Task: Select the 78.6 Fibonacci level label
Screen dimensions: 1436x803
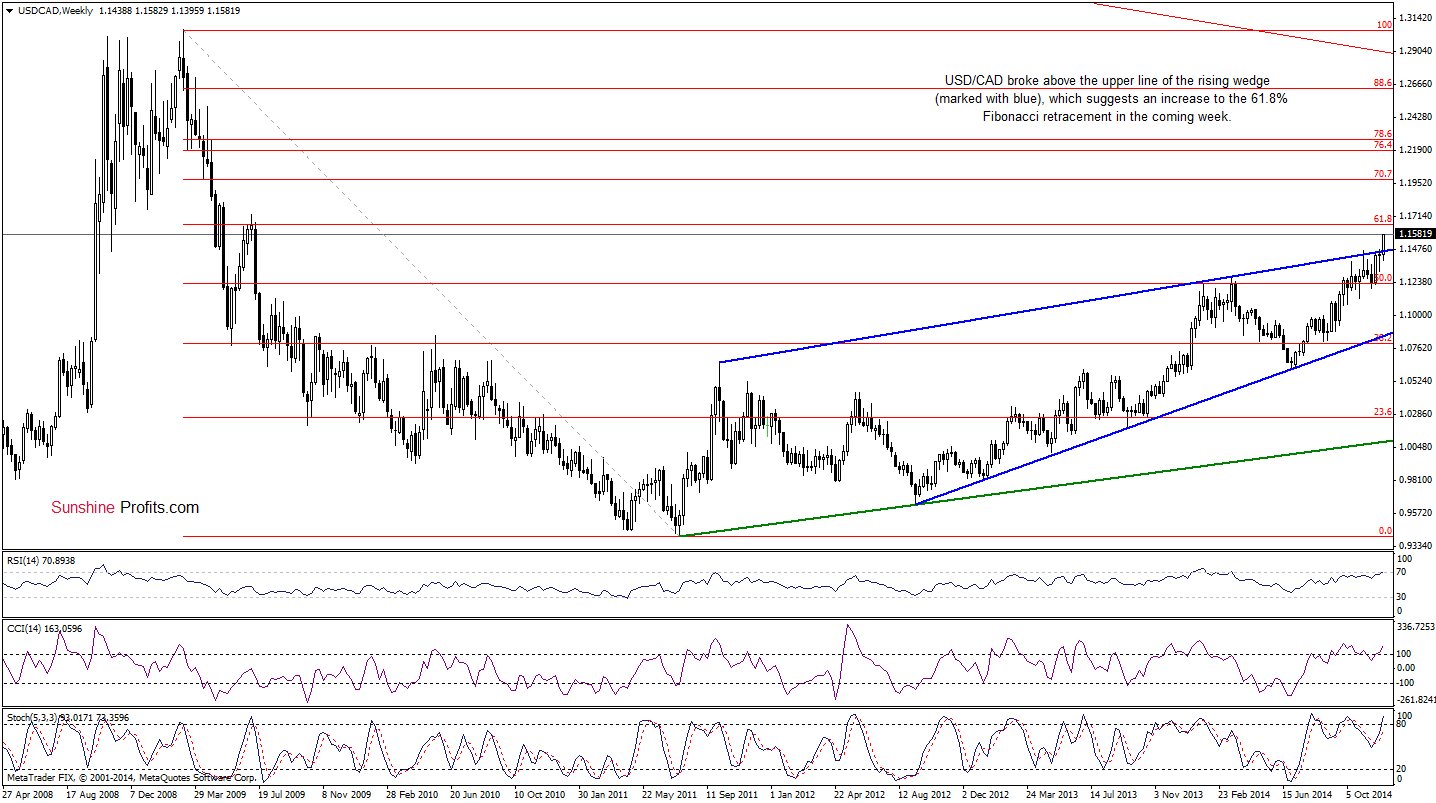Action: click(1383, 133)
